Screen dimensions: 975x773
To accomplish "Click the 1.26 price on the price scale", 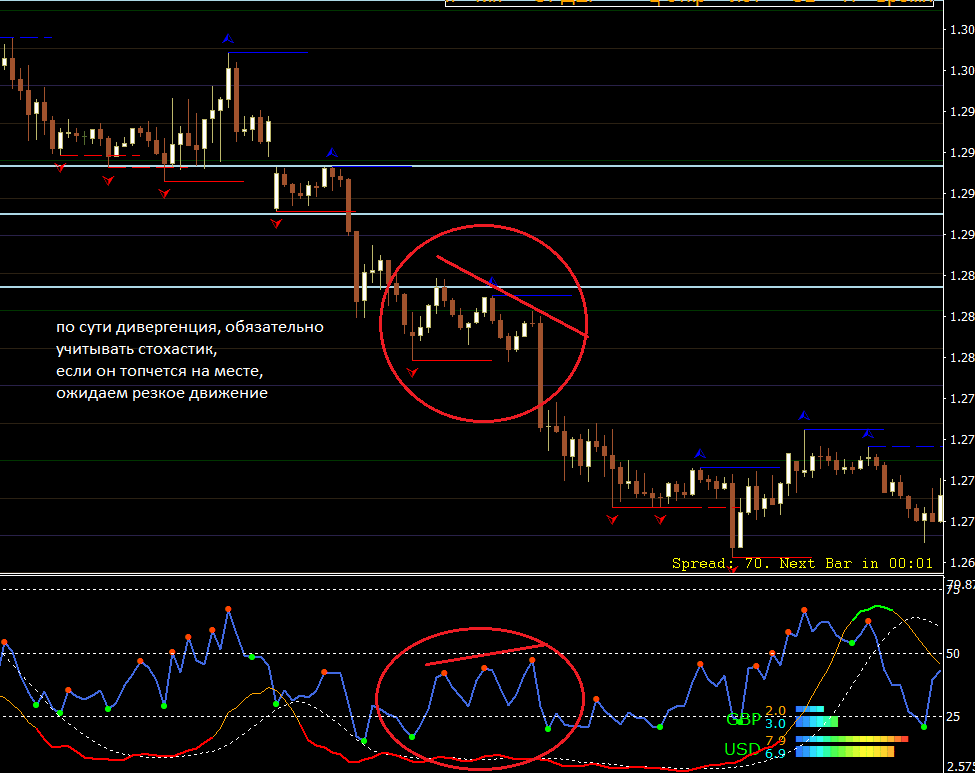I will click(961, 563).
